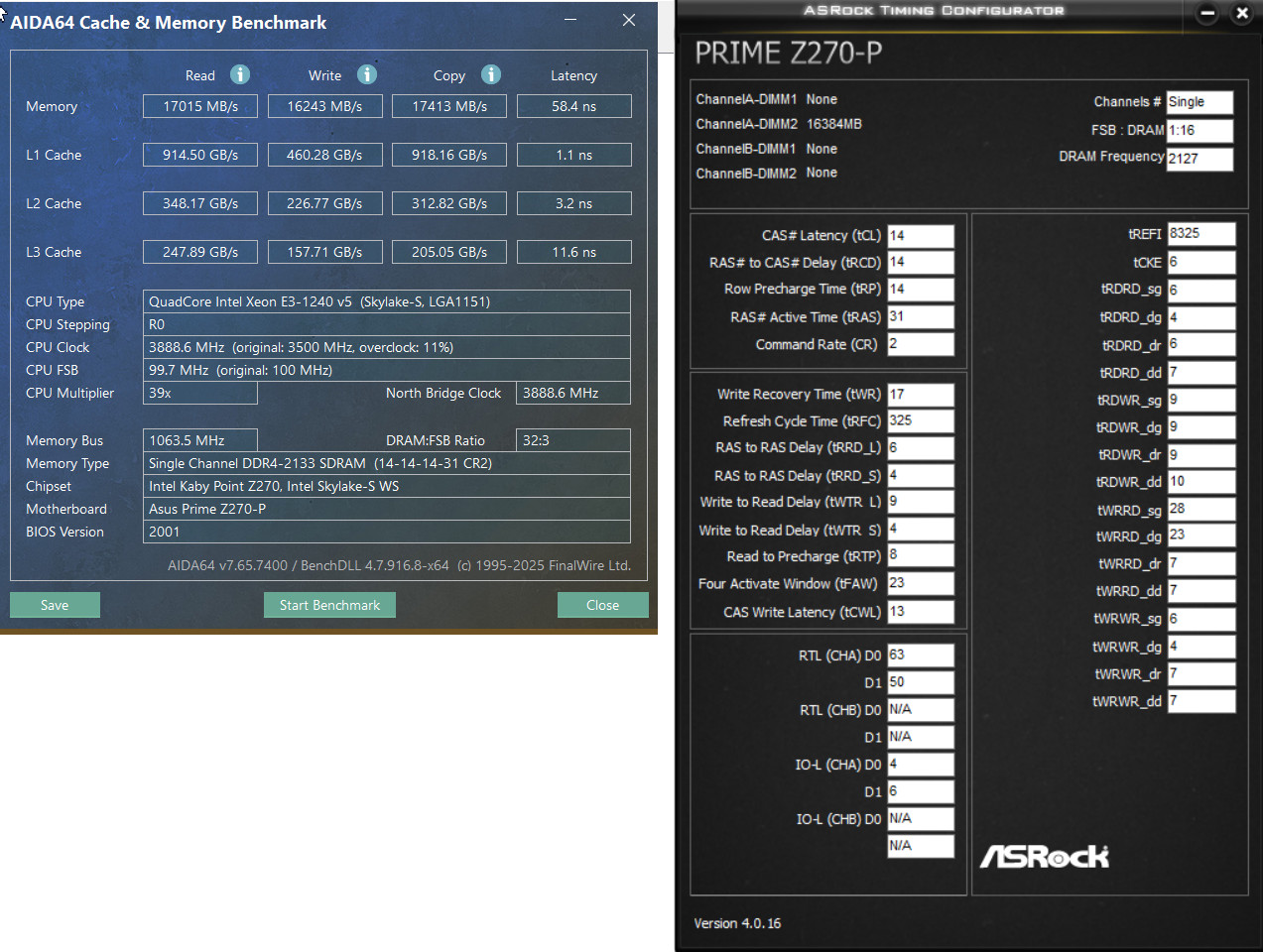Click the Memory Read value 17015 MB/s
Screen dimensions: 1263x952
click(200, 106)
